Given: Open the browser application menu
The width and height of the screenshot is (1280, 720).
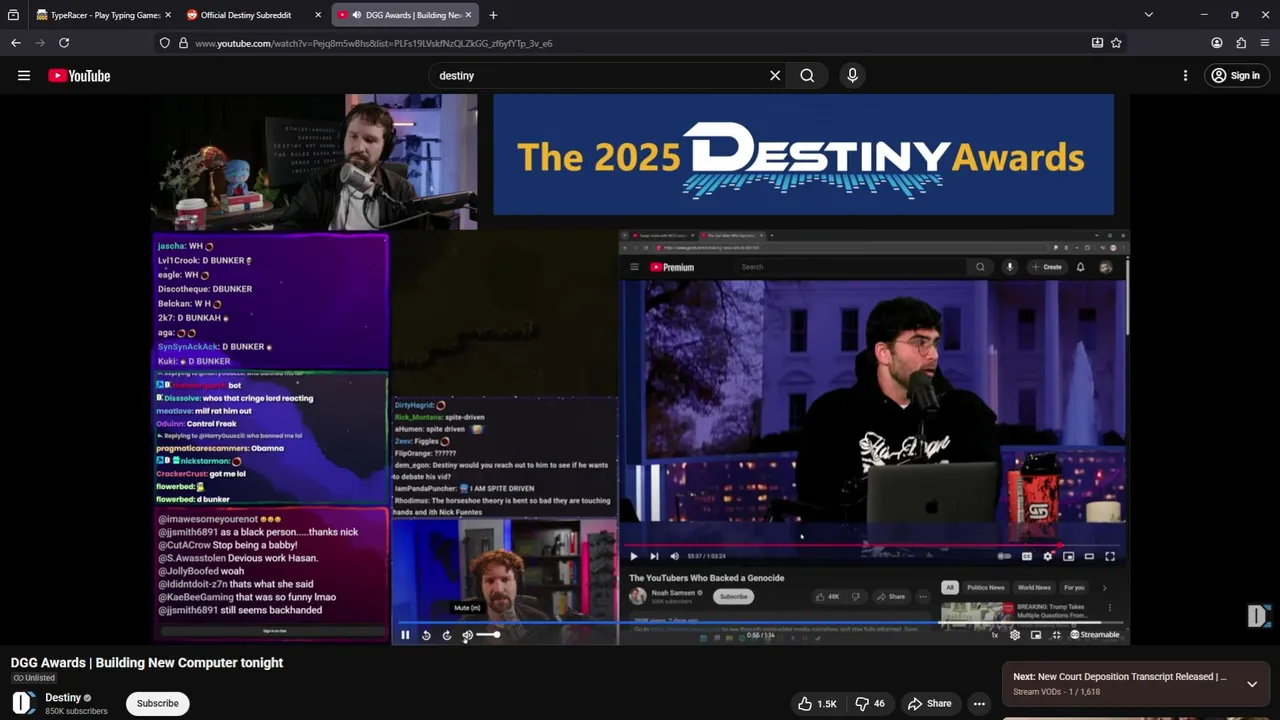Looking at the screenshot, I should [x=1265, y=43].
